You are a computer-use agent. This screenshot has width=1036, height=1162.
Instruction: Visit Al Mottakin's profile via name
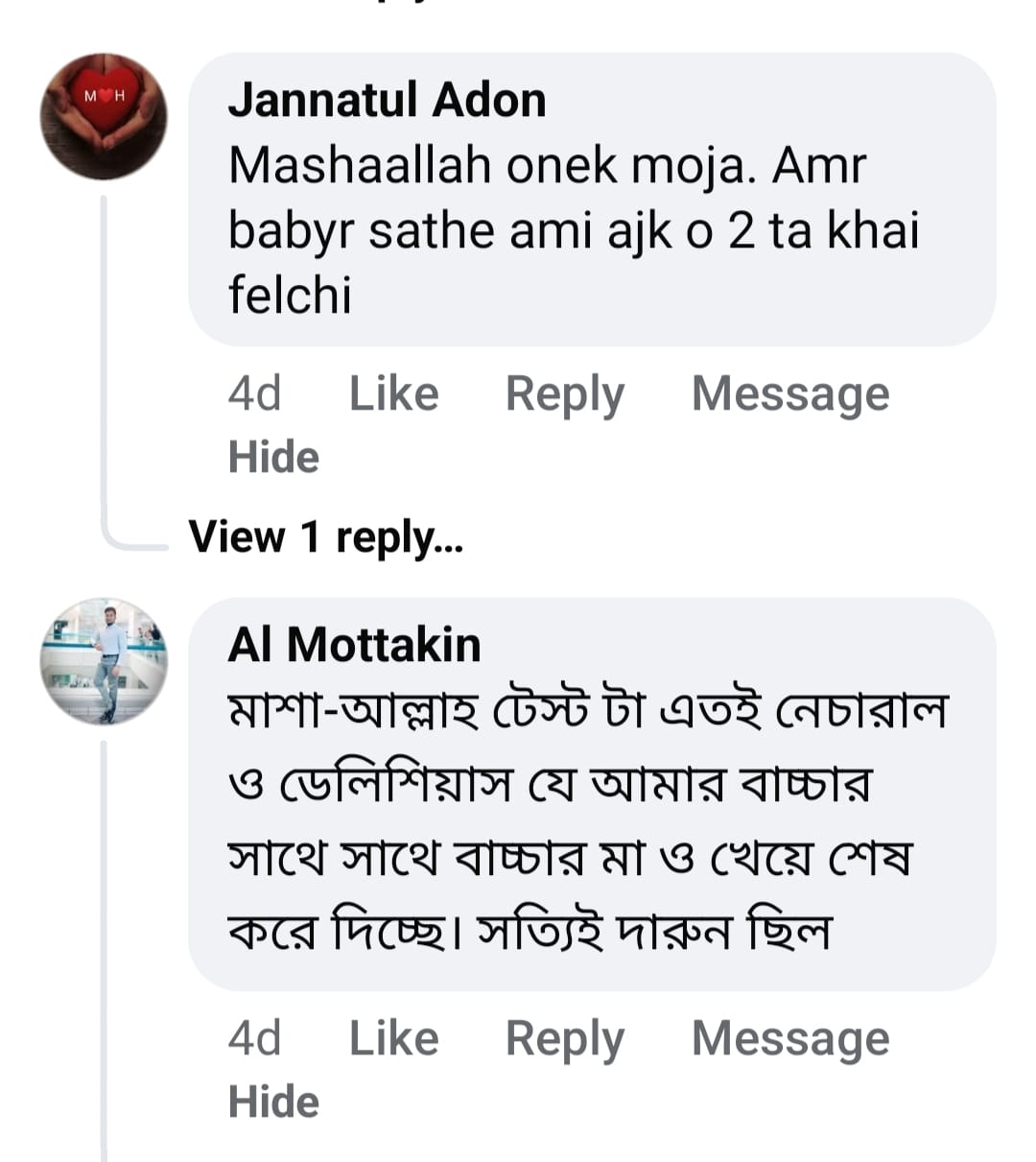(354, 644)
